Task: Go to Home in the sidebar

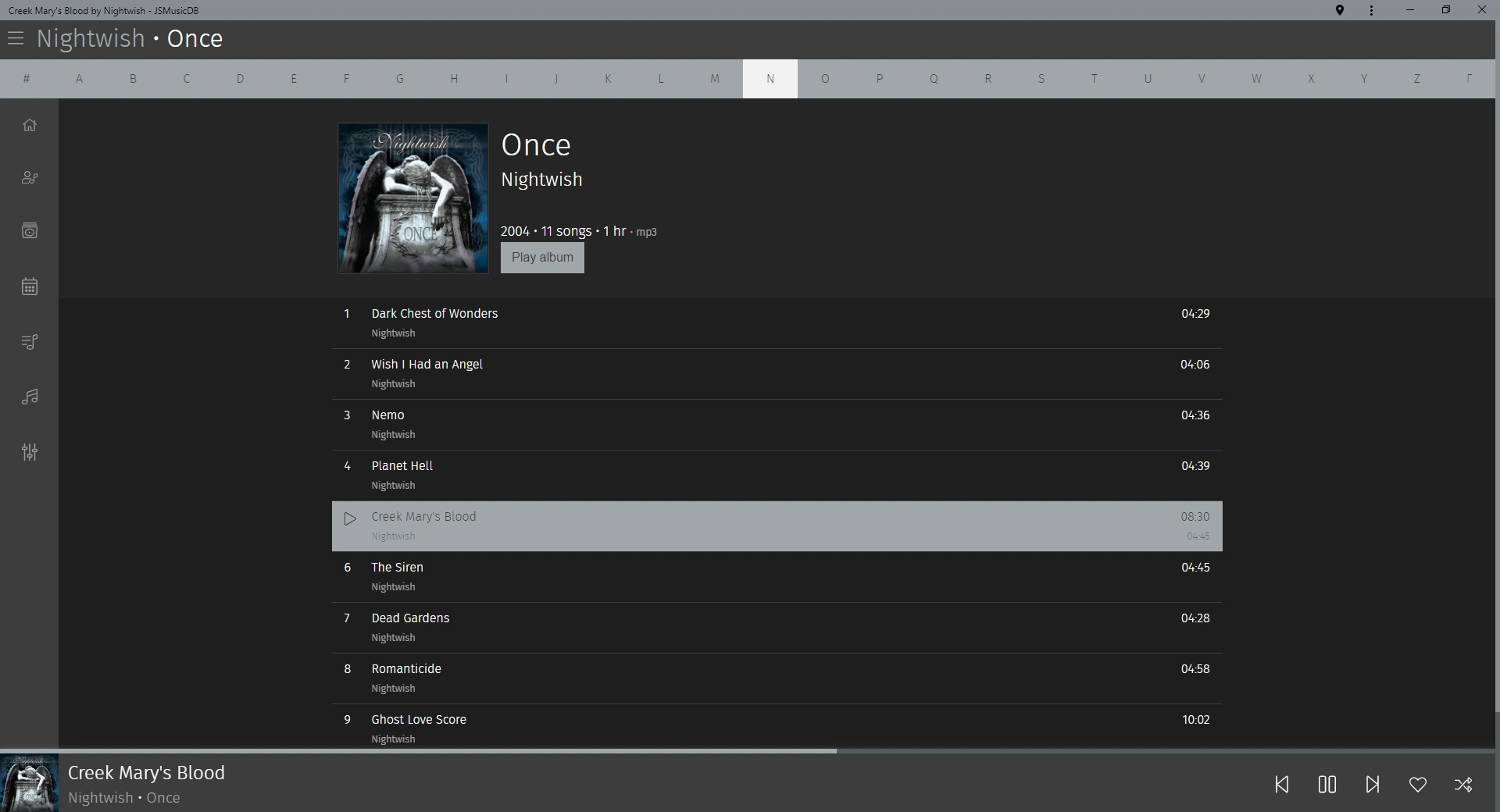Action: [30, 125]
